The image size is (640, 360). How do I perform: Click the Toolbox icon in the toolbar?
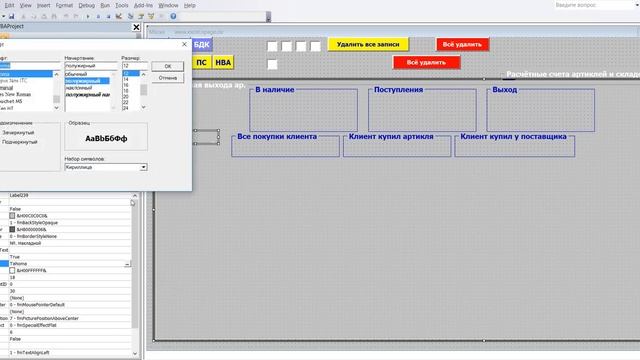coord(162,16)
